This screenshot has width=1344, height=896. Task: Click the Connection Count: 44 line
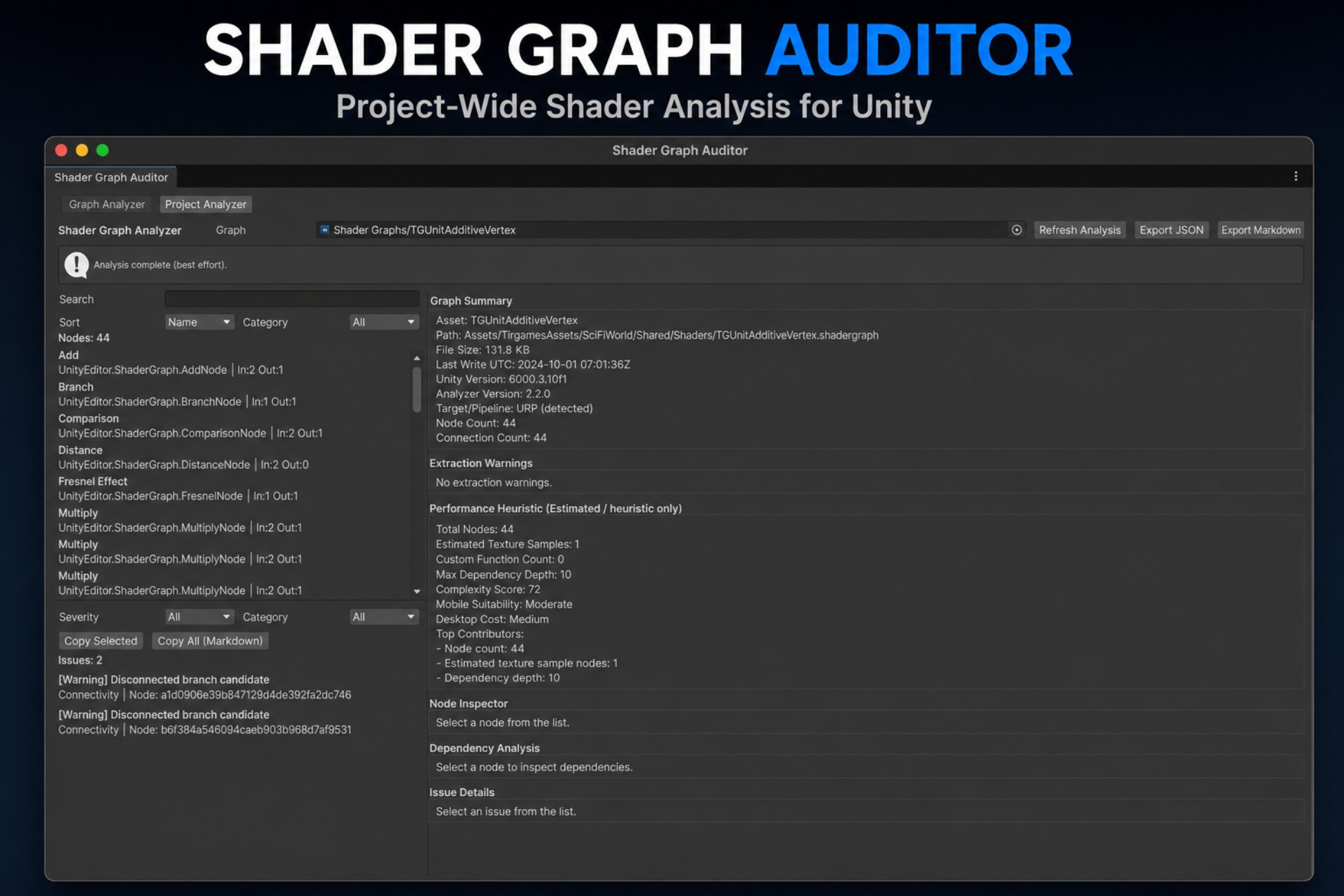tap(491, 438)
